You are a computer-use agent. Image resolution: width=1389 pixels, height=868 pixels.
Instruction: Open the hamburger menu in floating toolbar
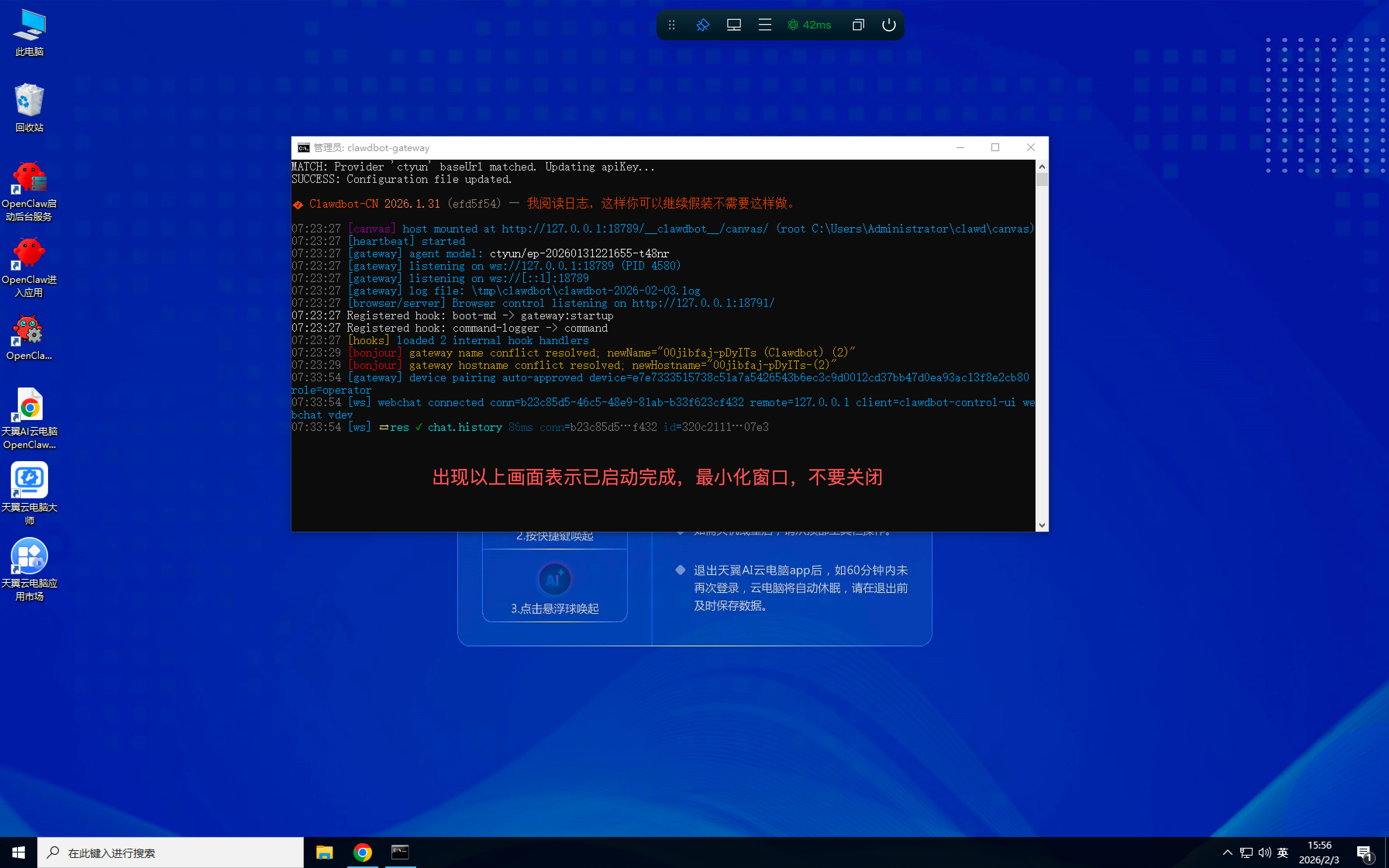pyautogui.click(x=765, y=25)
